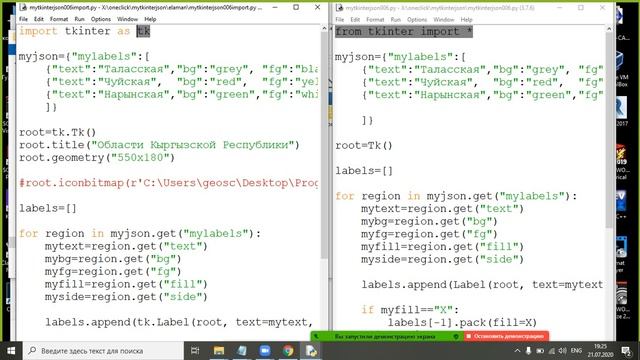Open Format menu in right IDLE window
The height and width of the screenshot is (360, 640).
(x=375, y=20)
